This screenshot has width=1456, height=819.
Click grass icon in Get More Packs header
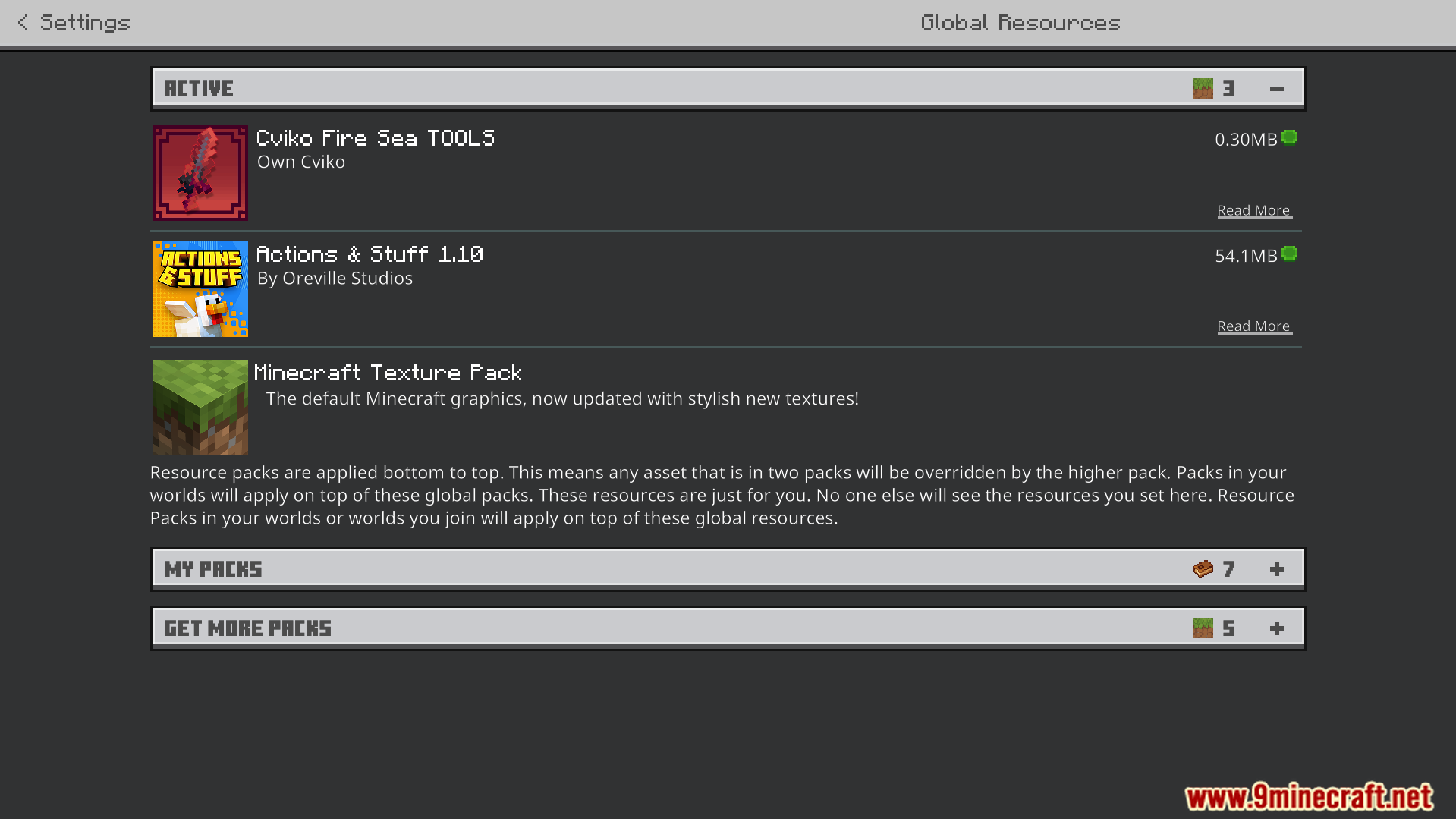pyautogui.click(x=1203, y=628)
